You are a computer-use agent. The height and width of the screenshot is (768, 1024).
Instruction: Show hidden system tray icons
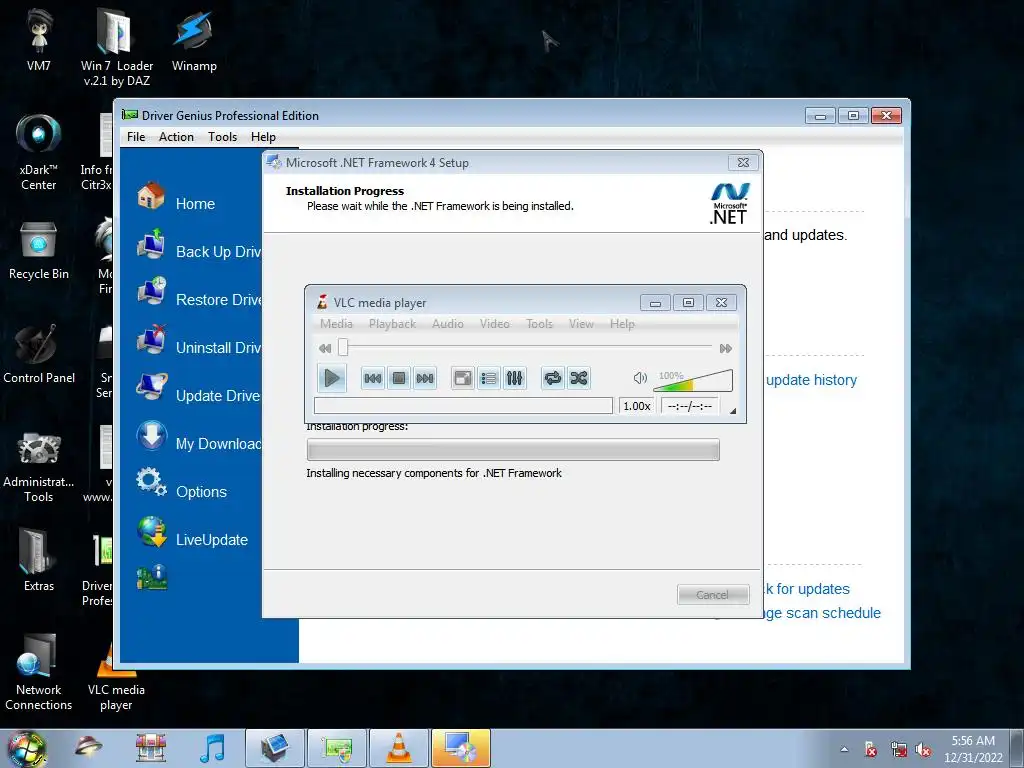[844, 749]
